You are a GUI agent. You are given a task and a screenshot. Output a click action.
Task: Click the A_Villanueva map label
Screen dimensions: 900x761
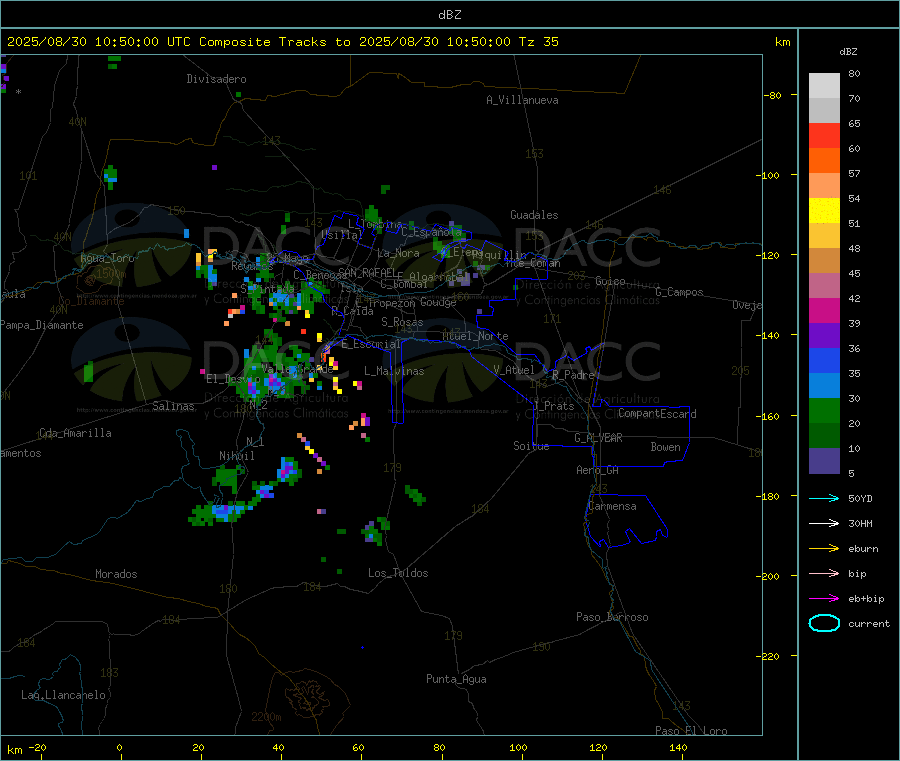tap(522, 100)
